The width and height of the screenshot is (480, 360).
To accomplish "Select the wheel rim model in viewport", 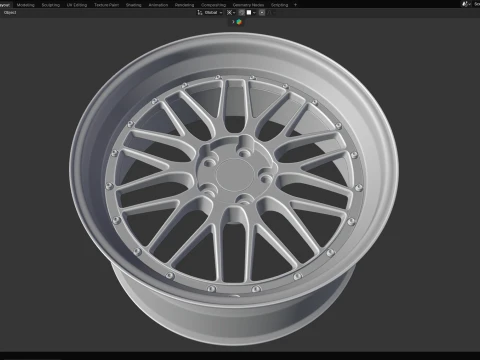I will (x=234, y=188).
